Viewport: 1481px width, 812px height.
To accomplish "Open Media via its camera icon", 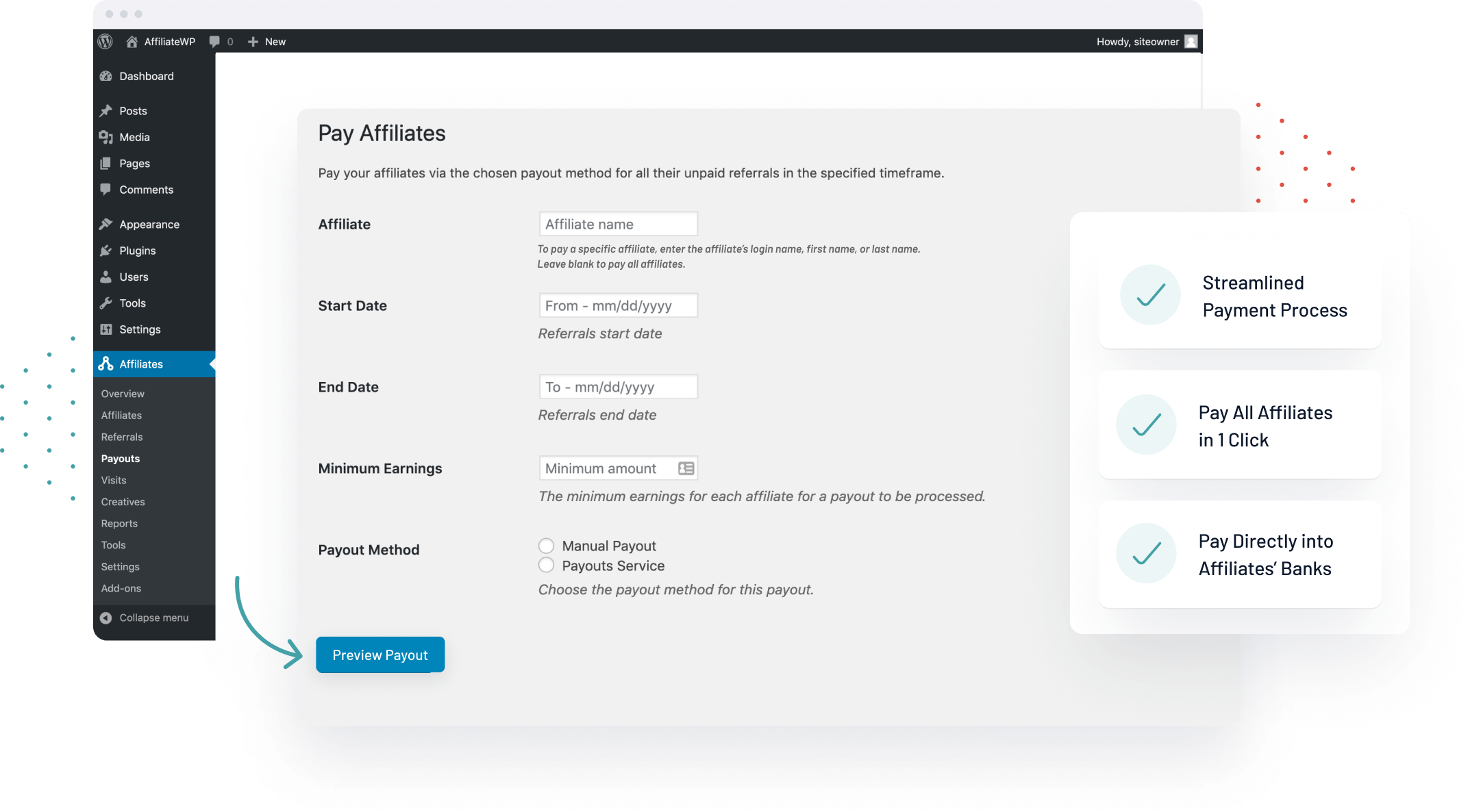I will [107, 137].
